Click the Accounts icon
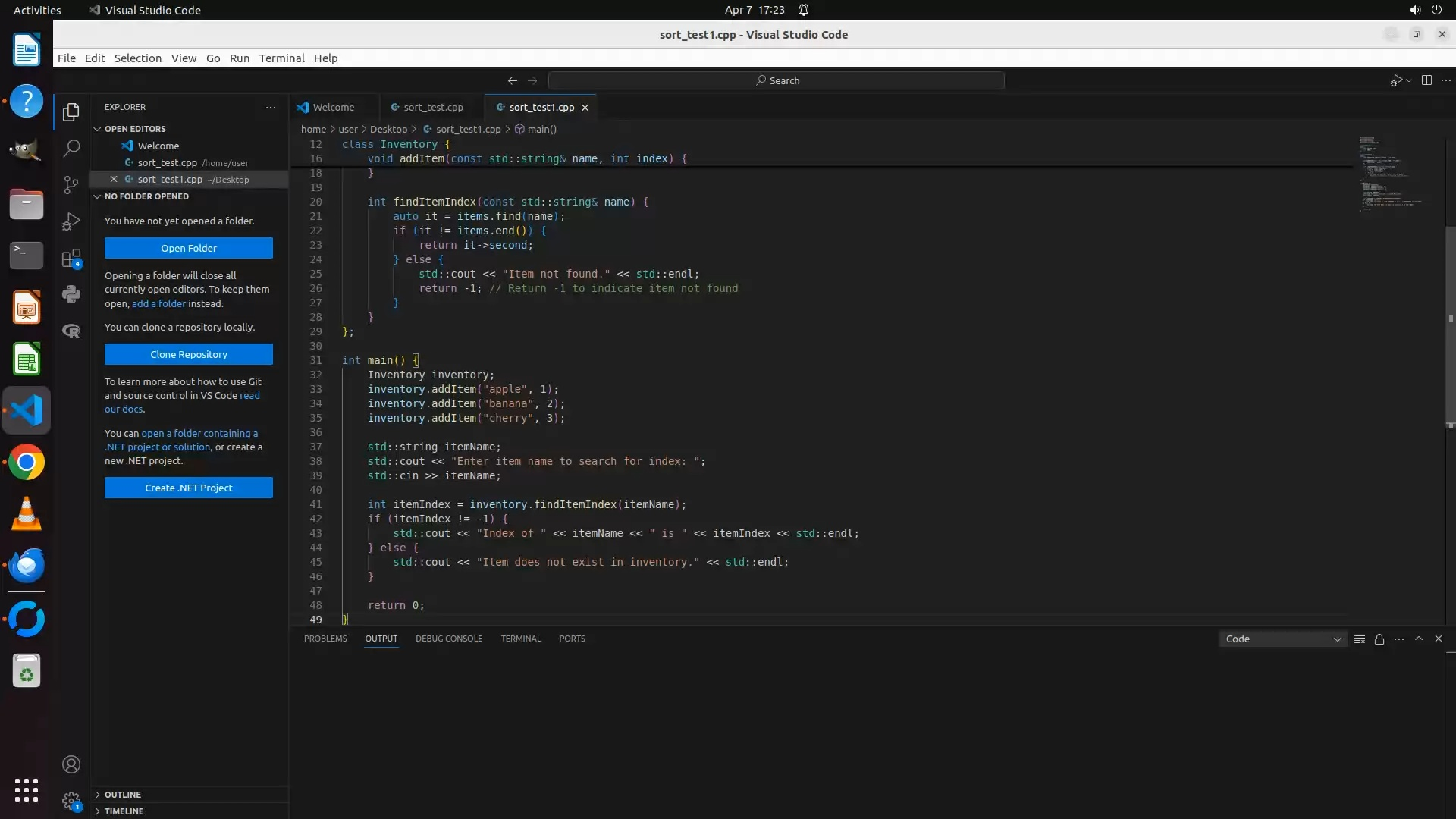The height and width of the screenshot is (819, 1456). click(x=71, y=764)
